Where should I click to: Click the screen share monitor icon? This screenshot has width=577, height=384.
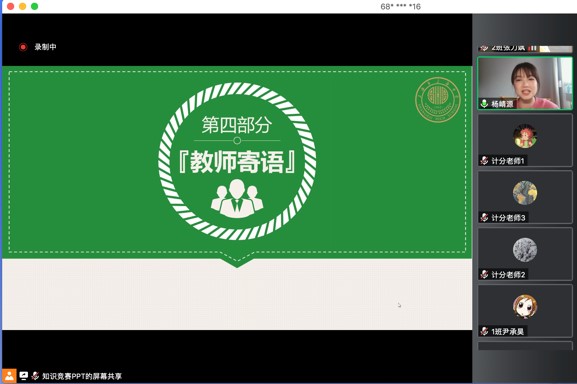click(x=24, y=376)
